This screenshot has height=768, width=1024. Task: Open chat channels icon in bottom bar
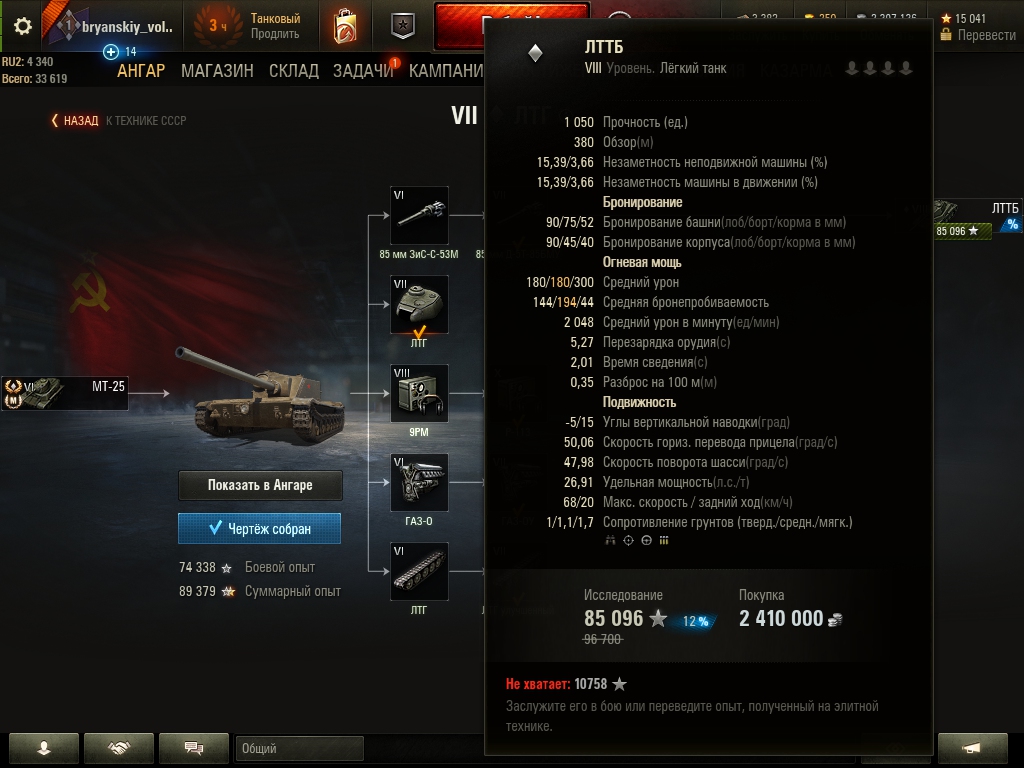click(194, 748)
